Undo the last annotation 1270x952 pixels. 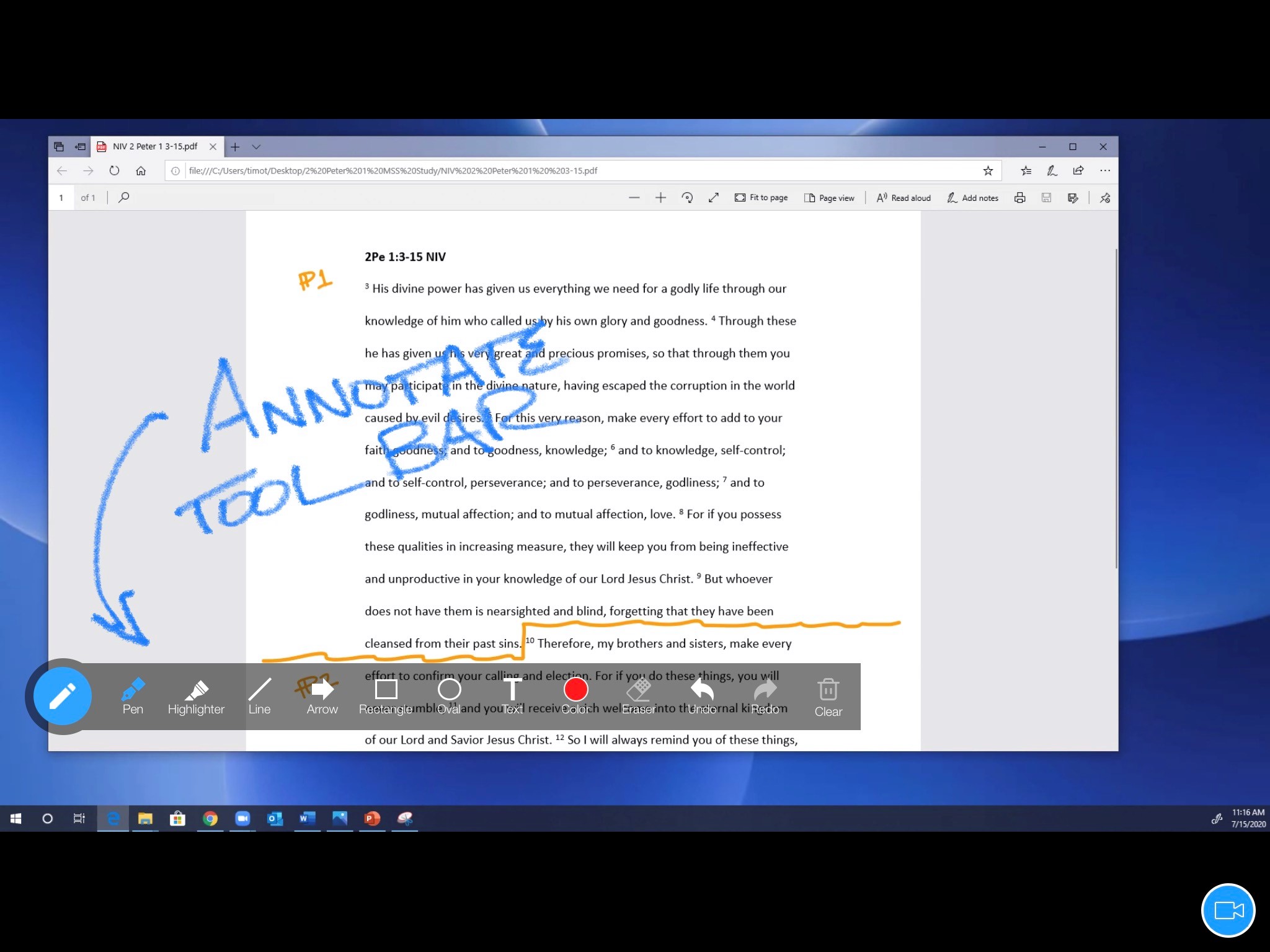pos(702,696)
